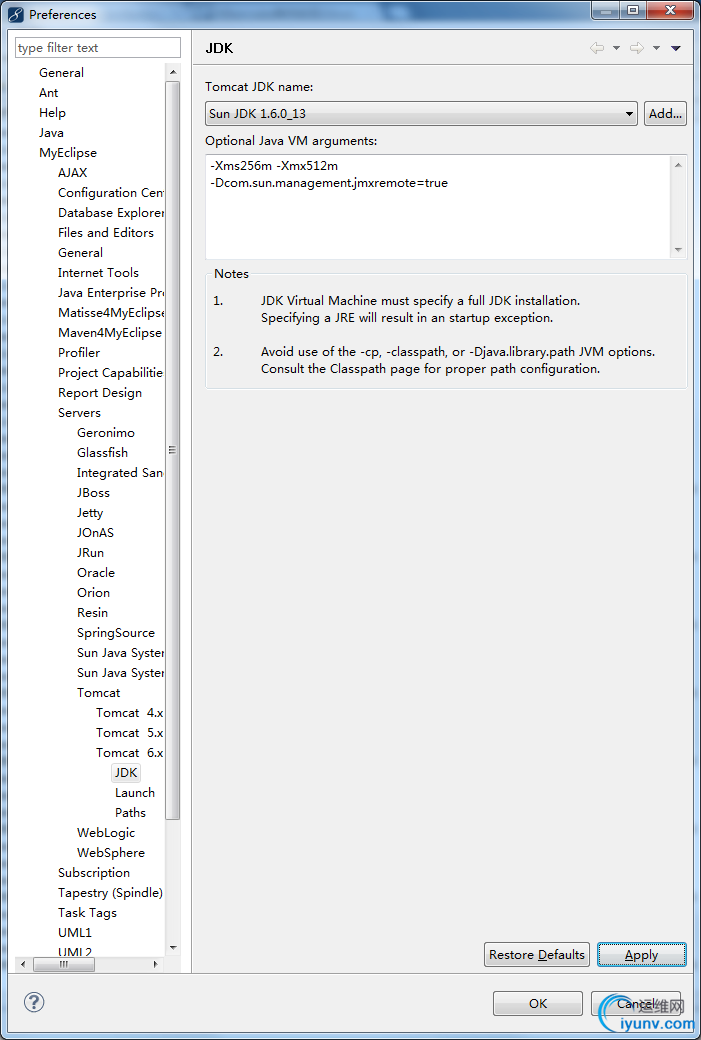Viewport: 701px width, 1040px height.
Task: Select the Help preferences node
Action: tap(52, 112)
